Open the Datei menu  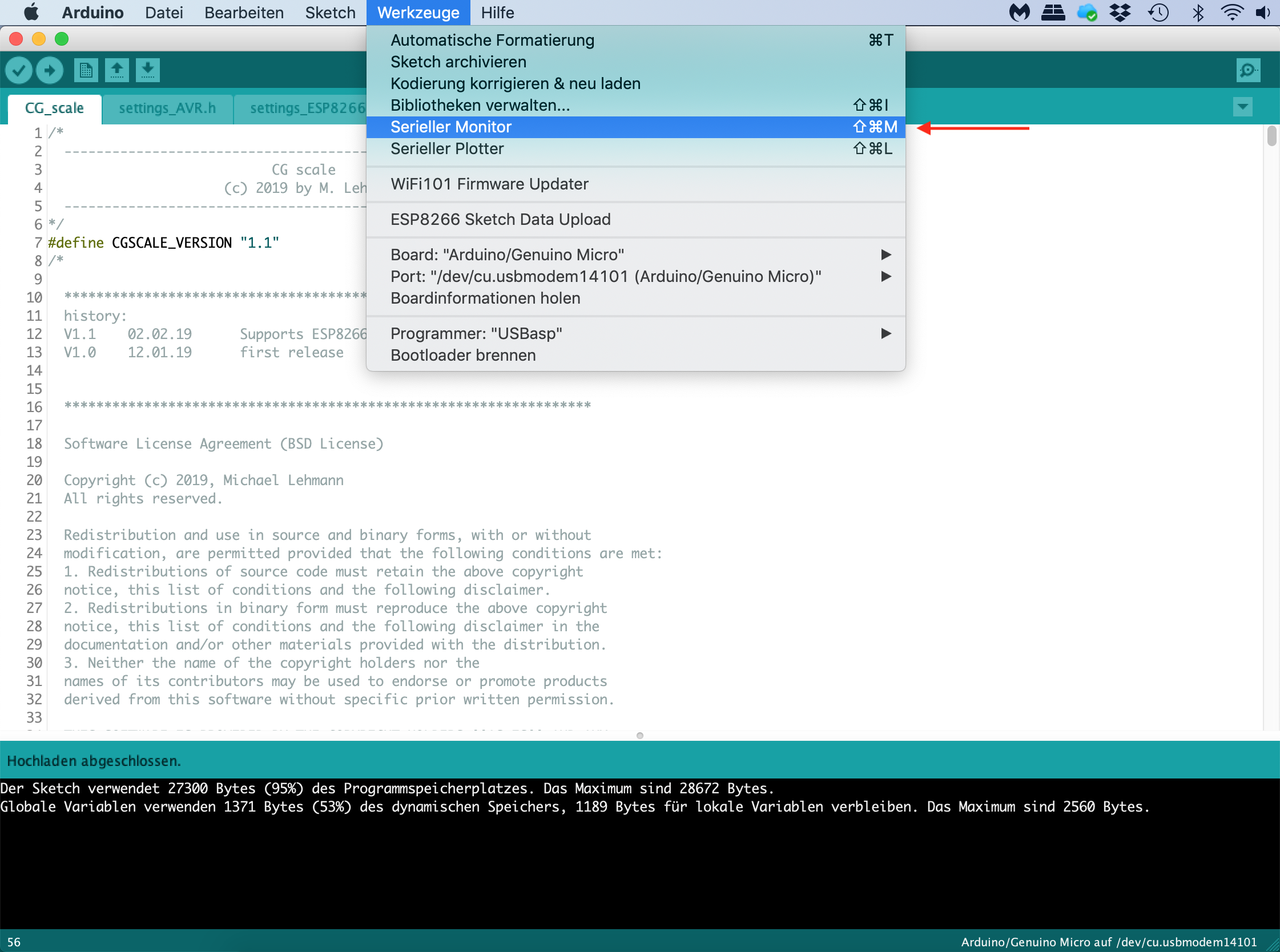pyautogui.click(x=164, y=13)
